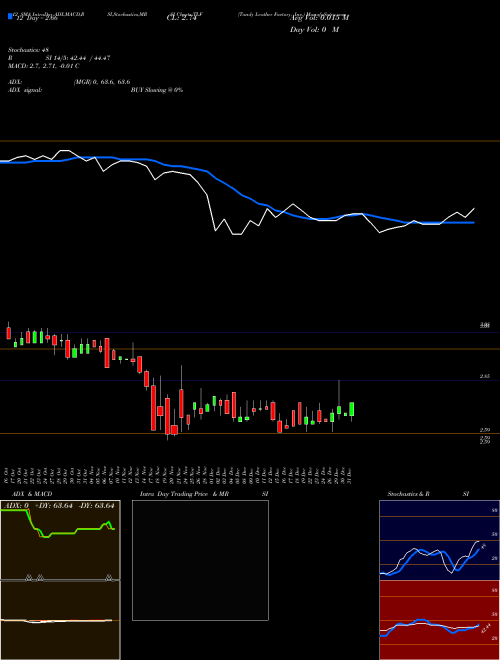Click the '(MGR) 0, 63.6, 63.6' ADX values
500x660 pixels.
(102, 82)
